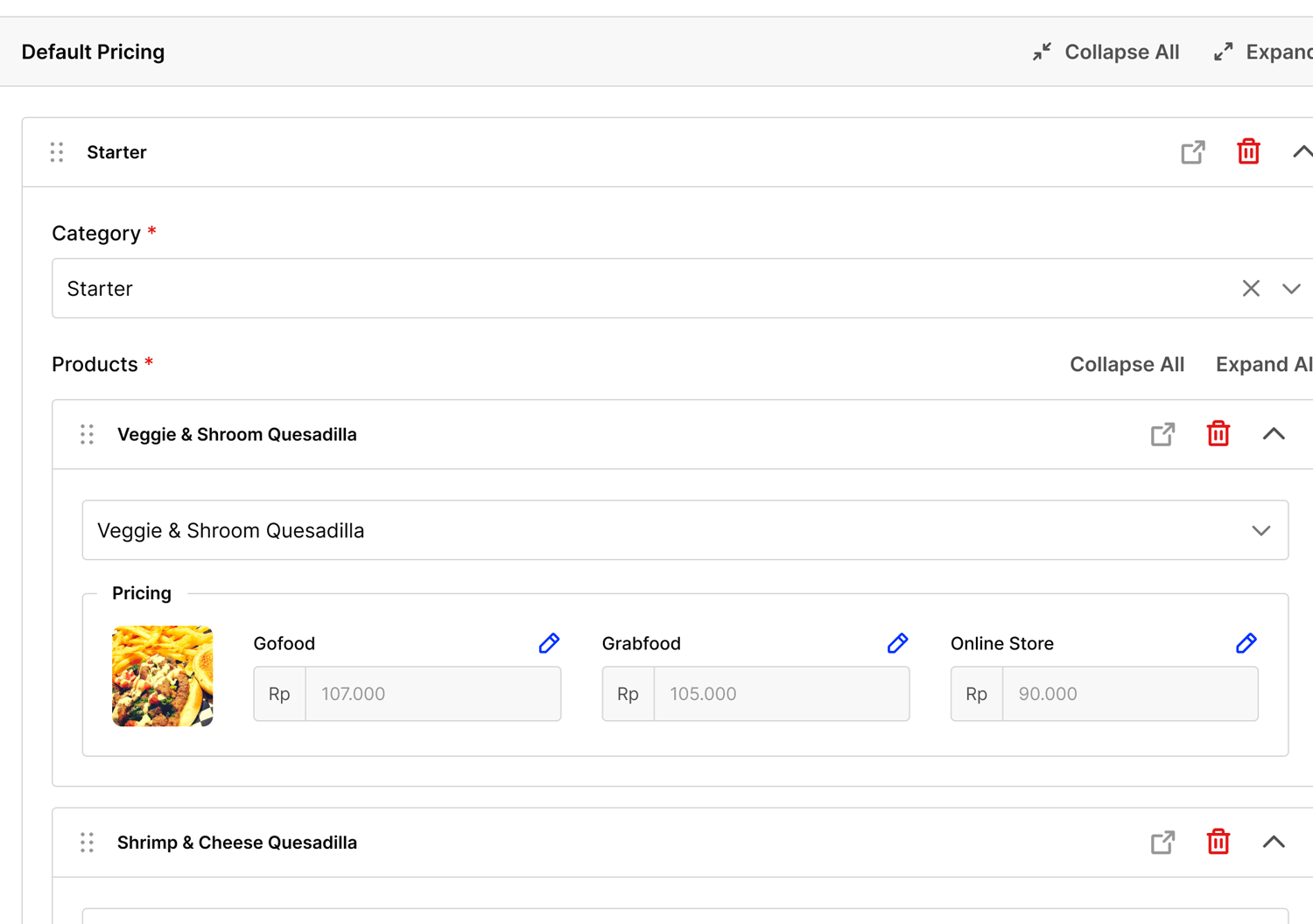The height and width of the screenshot is (924, 1313).
Task: Click the Veggie & Shroom Quesadilla drag handle
Action: click(x=88, y=434)
